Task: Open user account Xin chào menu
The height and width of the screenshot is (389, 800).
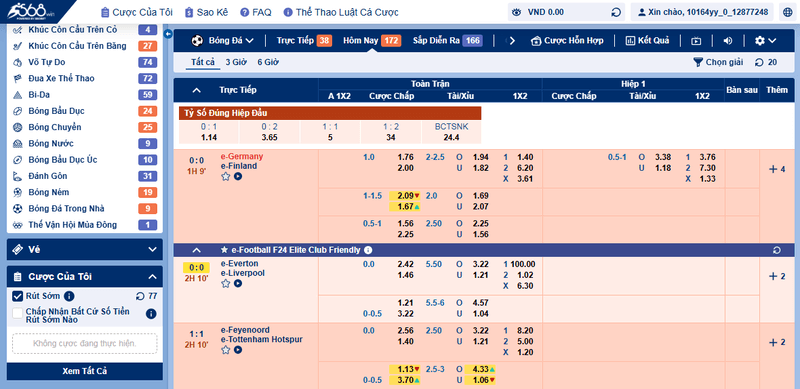Action: (702, 12)
